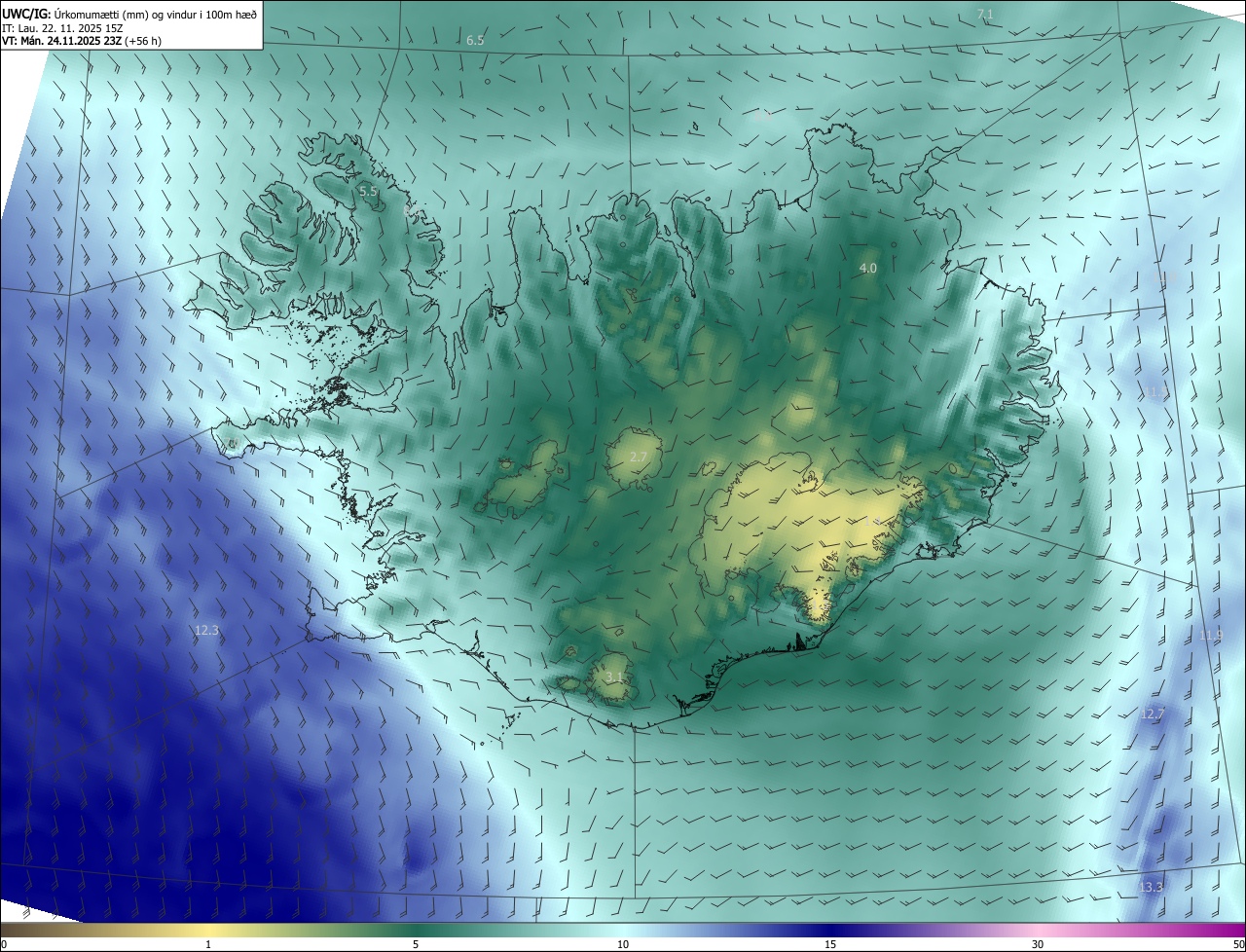Viewport: 1246px width, 952px height.
Task: Click the '0' tick label on the colour scale
Action: point(4,944)
